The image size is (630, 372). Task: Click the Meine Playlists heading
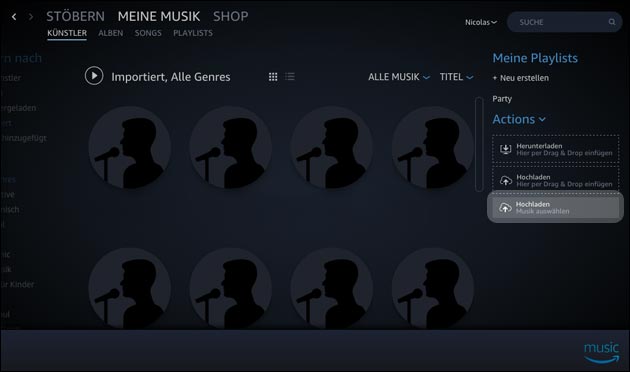535,58
